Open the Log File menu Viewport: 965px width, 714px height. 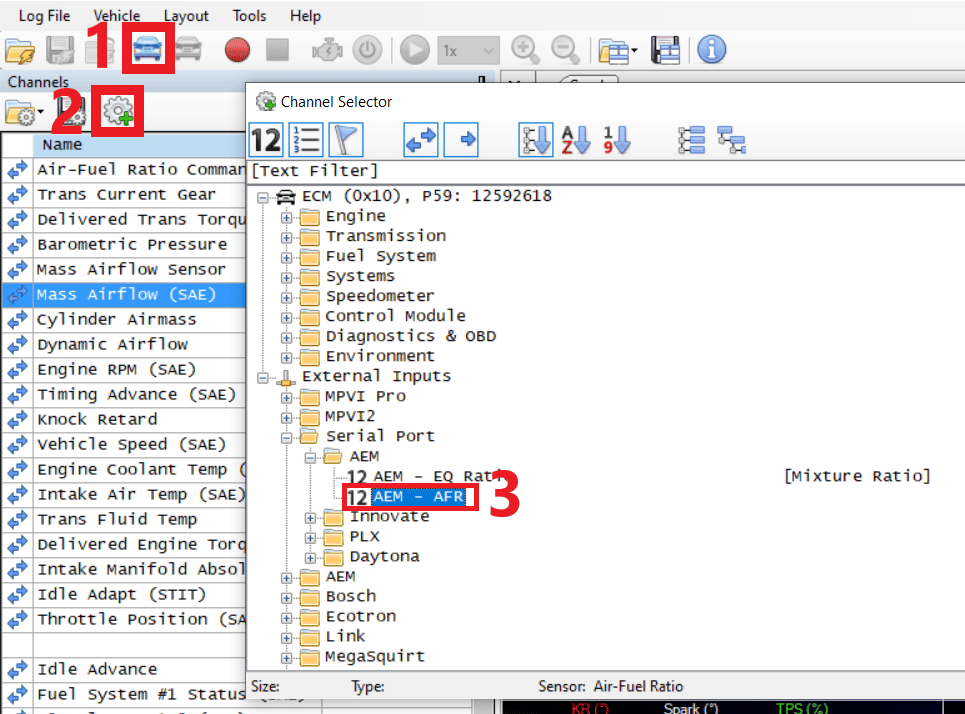[x=44, y=16]
